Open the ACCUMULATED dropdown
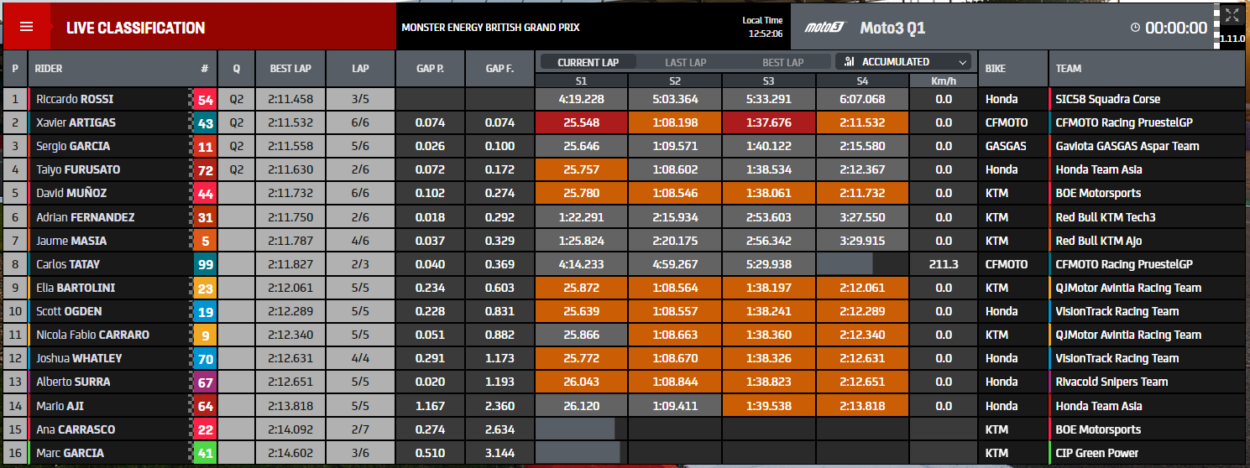This screenshot has height=468, width=1250. point(903,62)
